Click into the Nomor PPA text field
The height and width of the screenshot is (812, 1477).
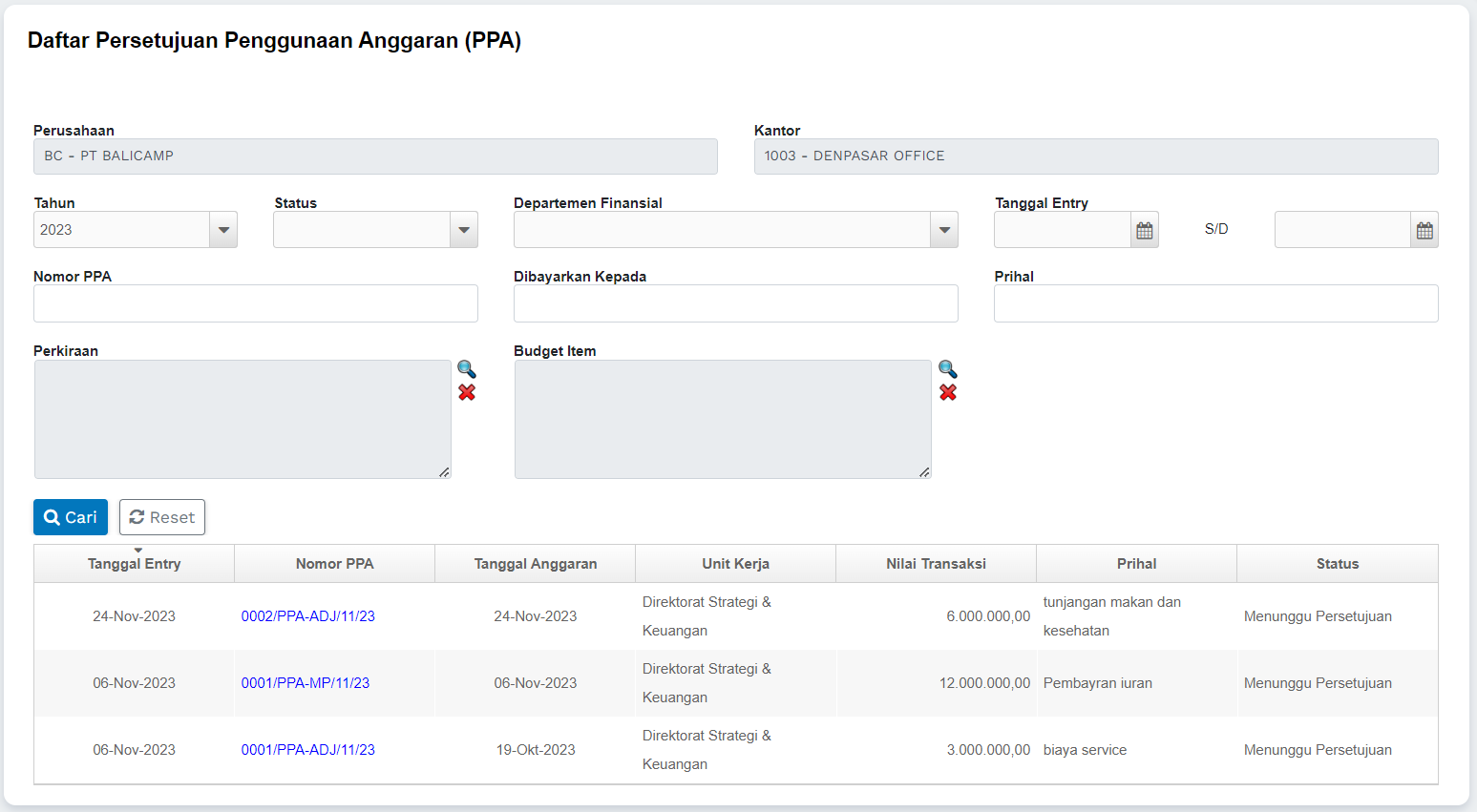[255, 303]
